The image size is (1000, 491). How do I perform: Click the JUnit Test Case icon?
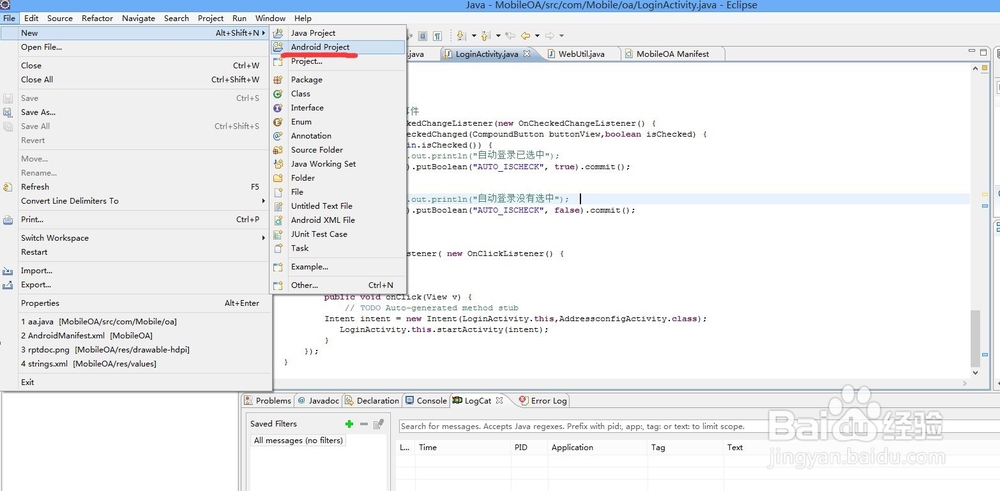tap(278, 234)
